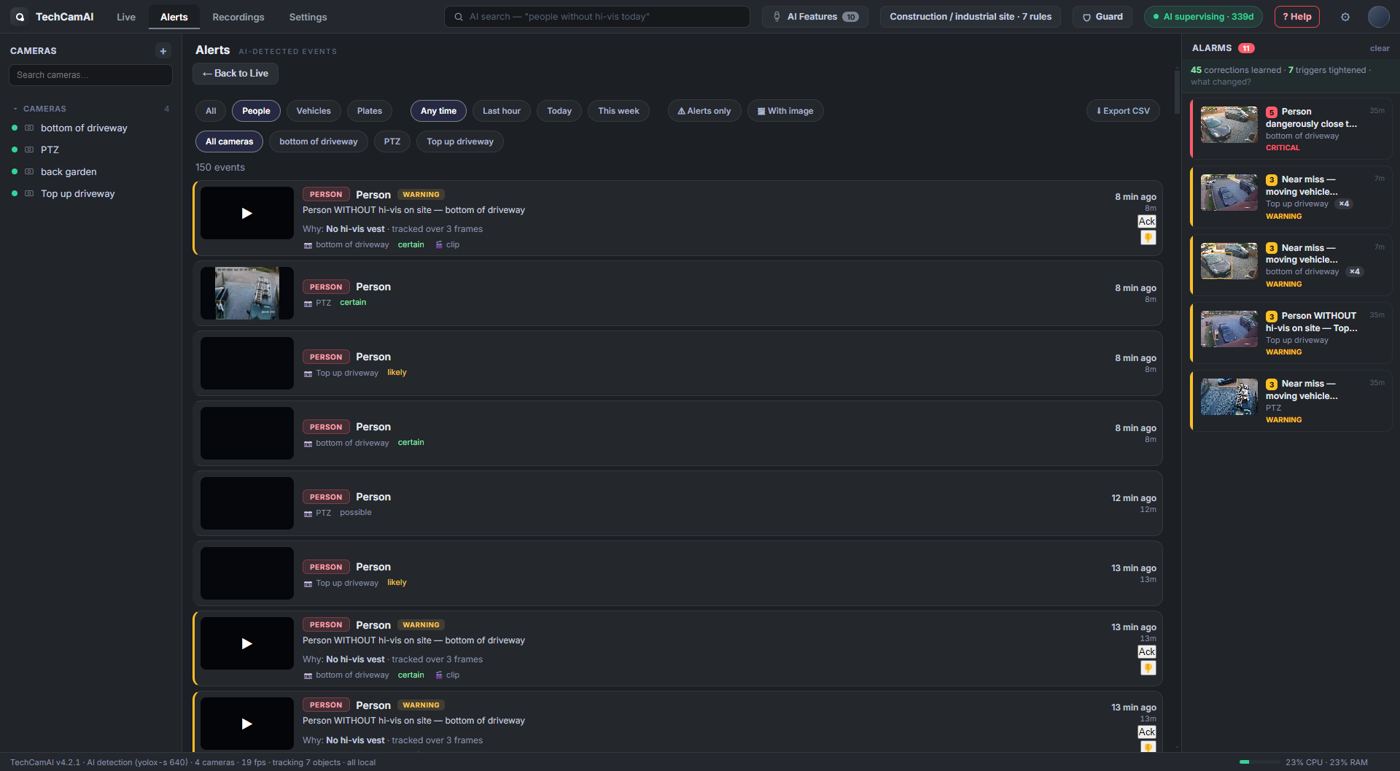Select the Alerts tab
Viewport: 1400px width, 771px height.
pos(174,17)
